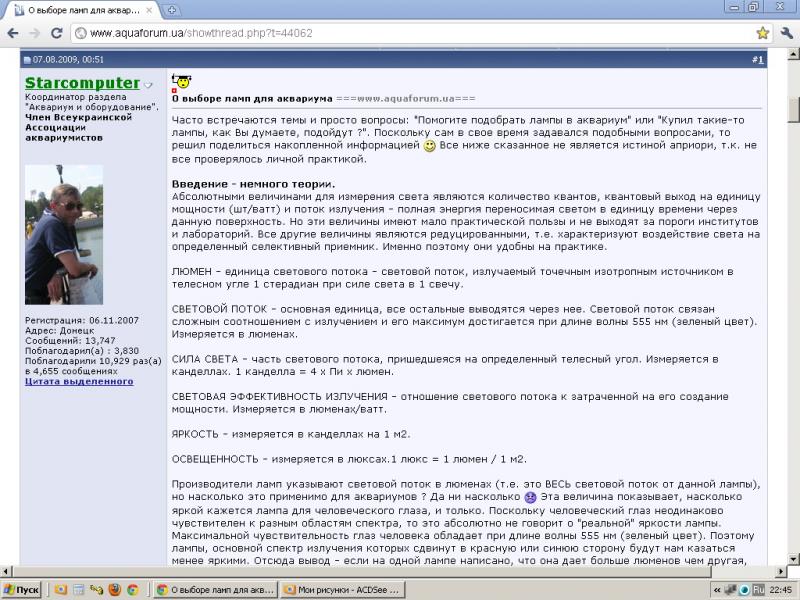The image size is (800, 600).
Task: Click the red square marker below the smiley
Action: click(174, 91)
